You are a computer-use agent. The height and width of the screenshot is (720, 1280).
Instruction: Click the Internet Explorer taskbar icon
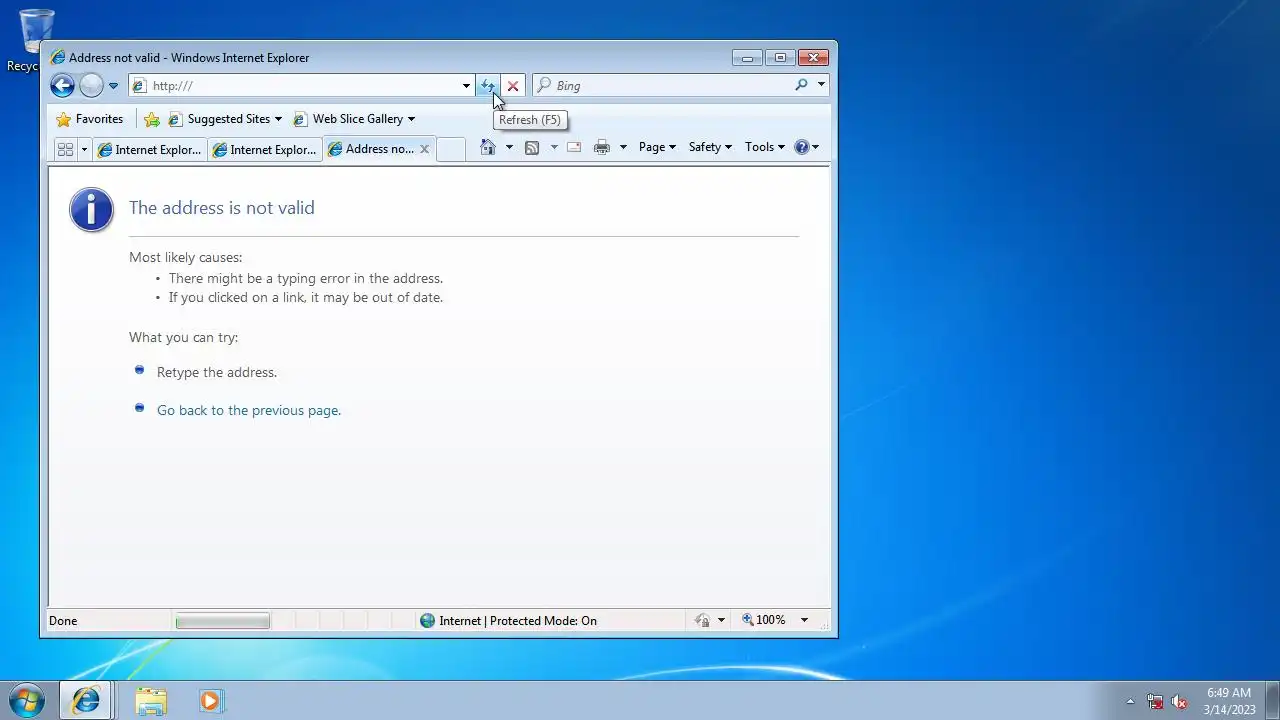pyautogui.click(x=86, y=701)
